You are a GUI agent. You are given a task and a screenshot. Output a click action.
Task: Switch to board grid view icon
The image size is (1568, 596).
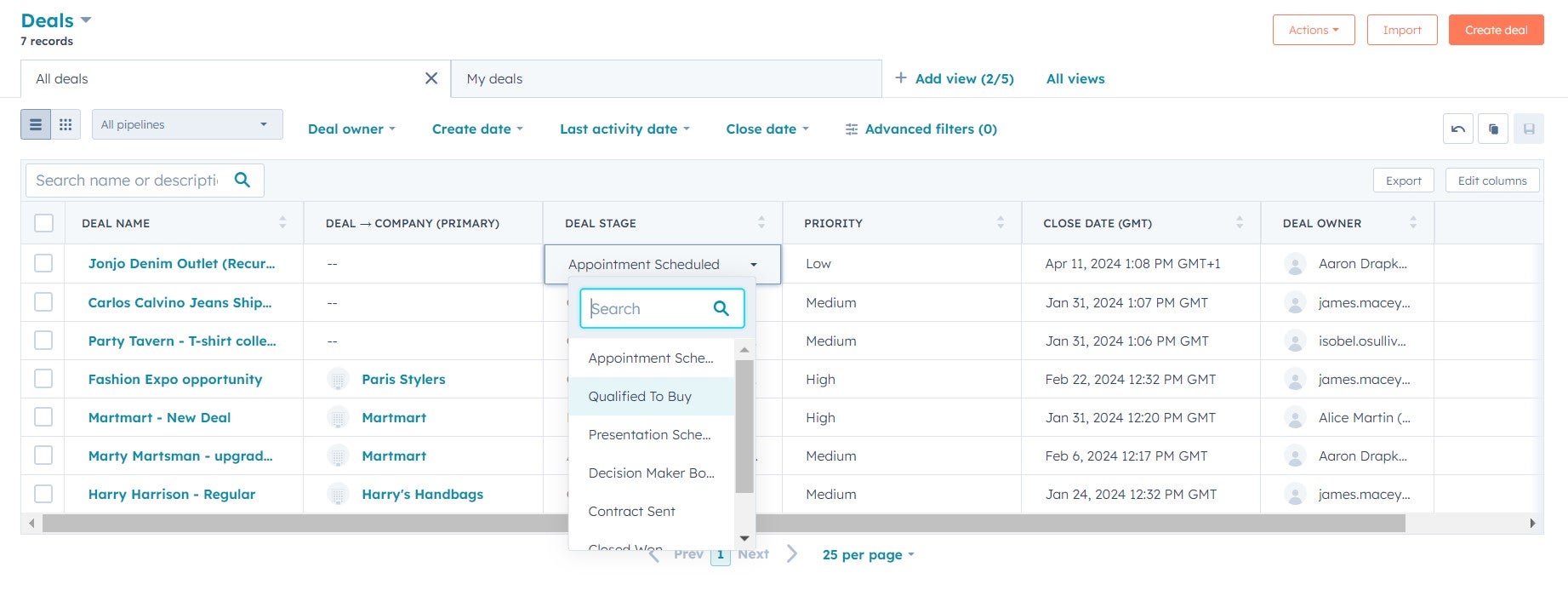66,125
